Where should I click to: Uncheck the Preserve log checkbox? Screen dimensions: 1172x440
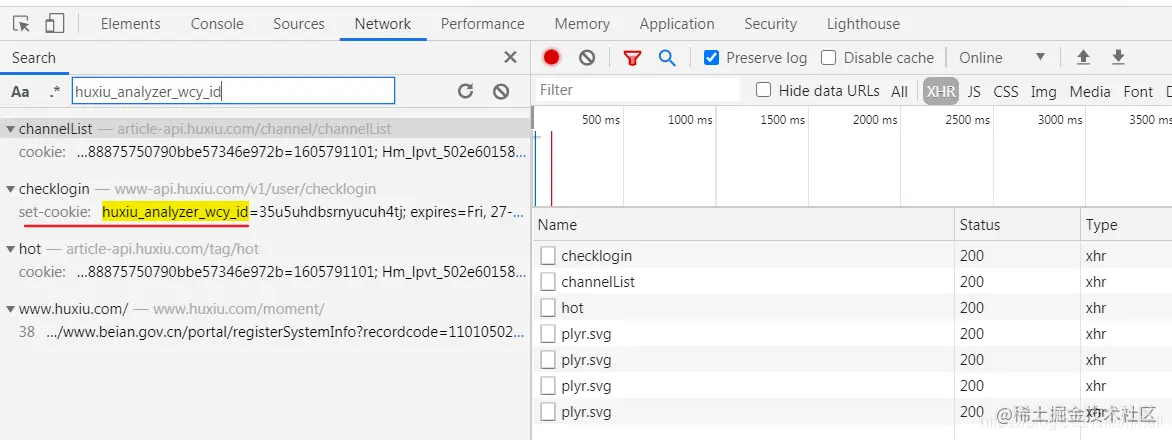[712, 57]
